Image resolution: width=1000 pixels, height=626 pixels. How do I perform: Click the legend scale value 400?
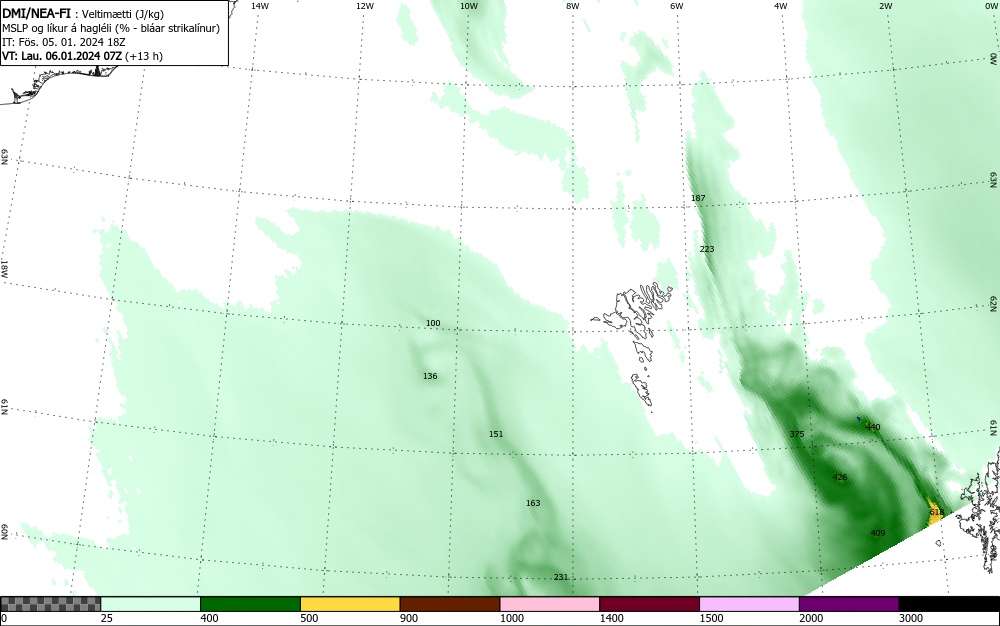point(209,618)
